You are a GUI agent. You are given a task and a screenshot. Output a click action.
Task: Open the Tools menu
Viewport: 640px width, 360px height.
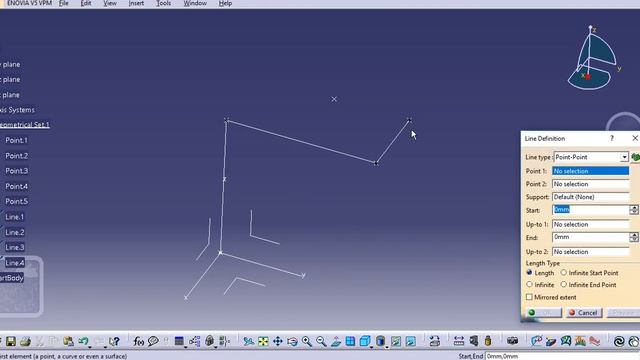pos(164,3)
